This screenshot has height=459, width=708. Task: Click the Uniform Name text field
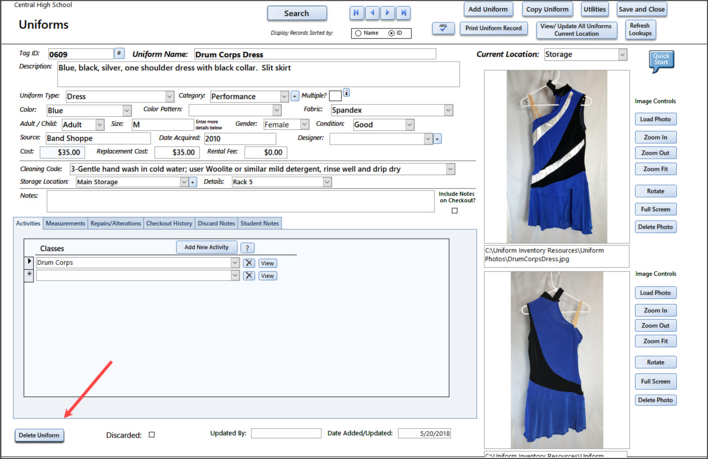click(x=314, y=54)
